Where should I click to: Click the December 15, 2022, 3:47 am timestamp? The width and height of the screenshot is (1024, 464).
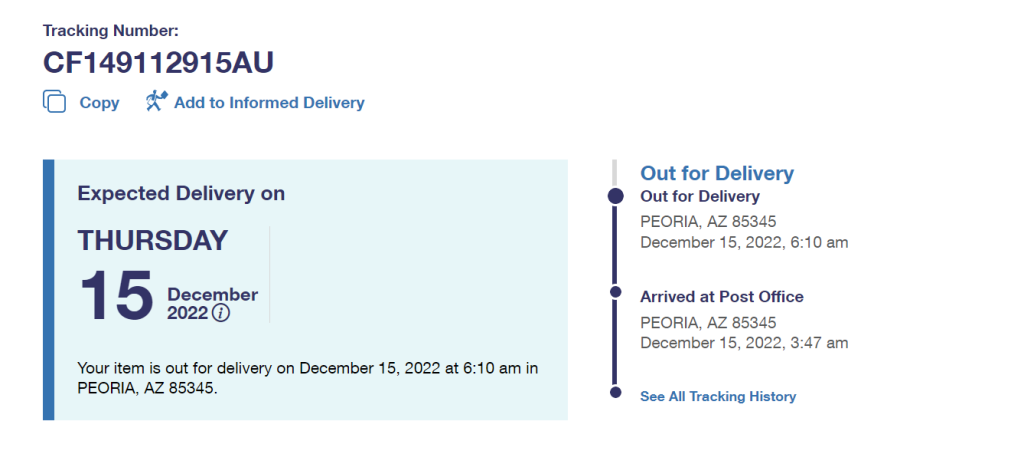[x=744, y=343]
